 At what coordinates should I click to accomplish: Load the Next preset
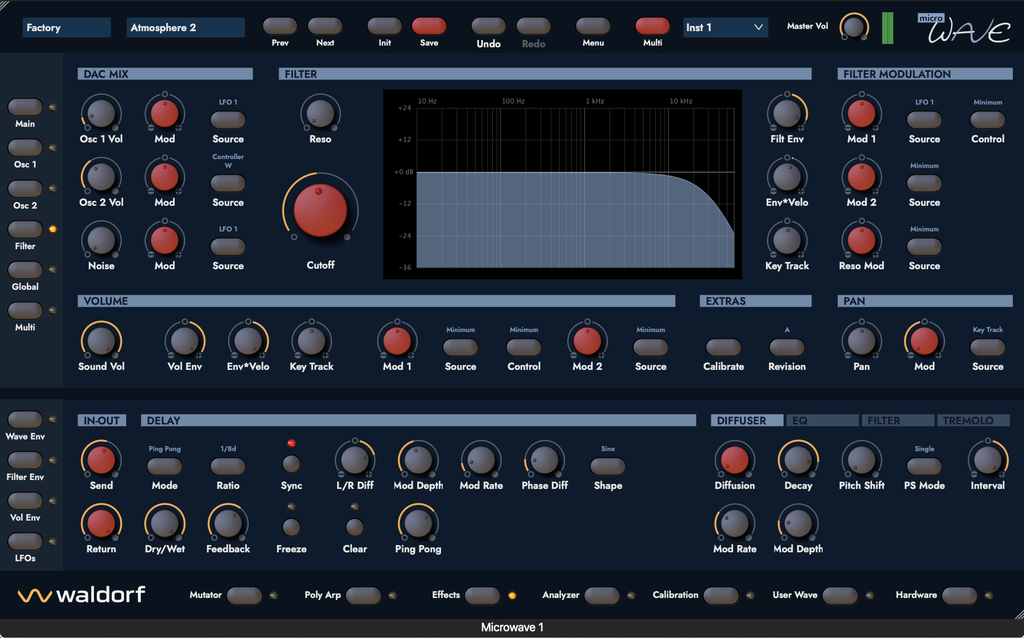325,26
